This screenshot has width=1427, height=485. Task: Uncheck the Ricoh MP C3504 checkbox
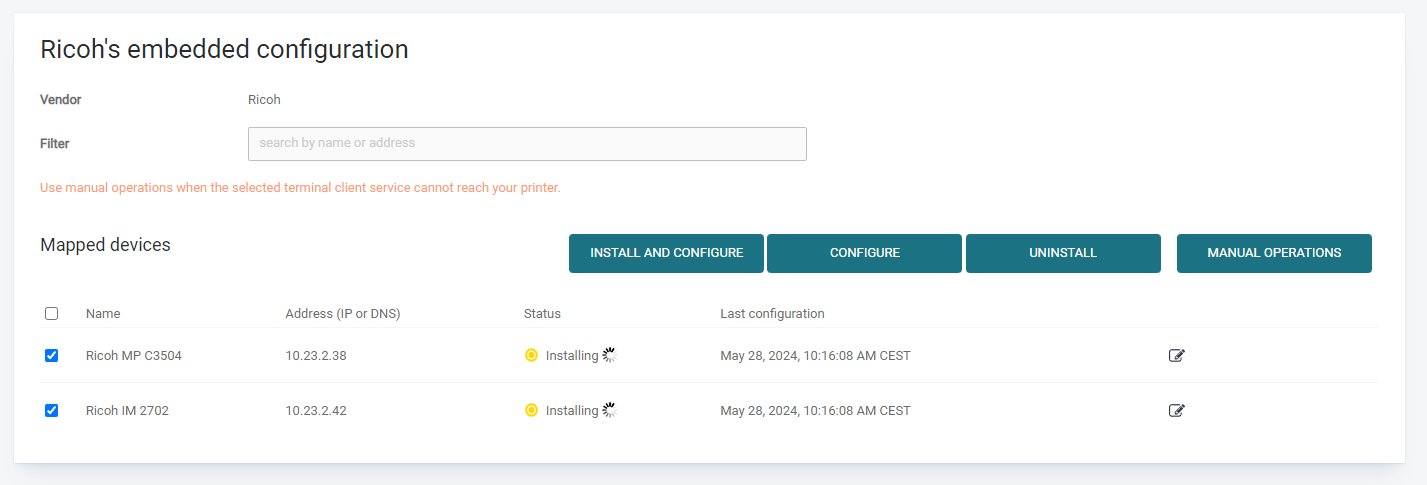coord(52,355)
